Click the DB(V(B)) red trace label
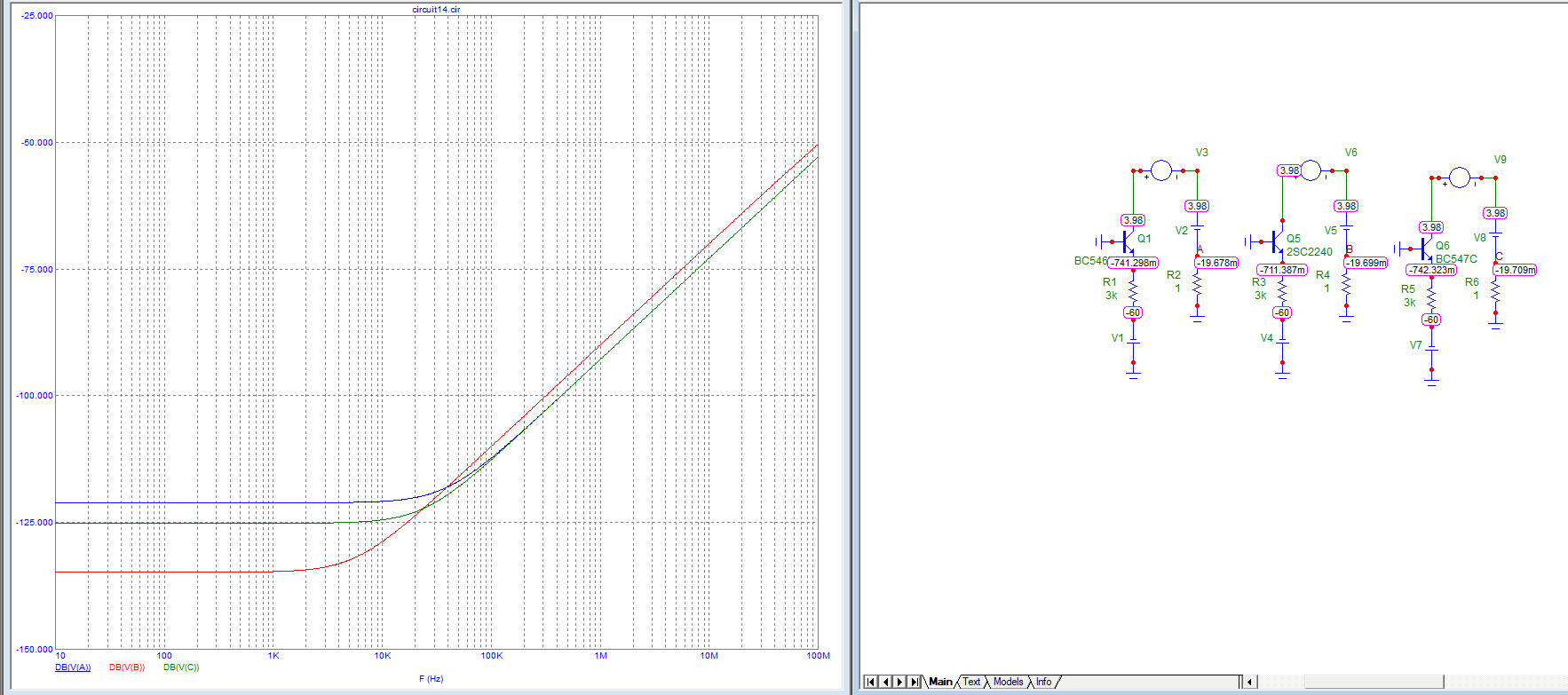 pos(127,667)
